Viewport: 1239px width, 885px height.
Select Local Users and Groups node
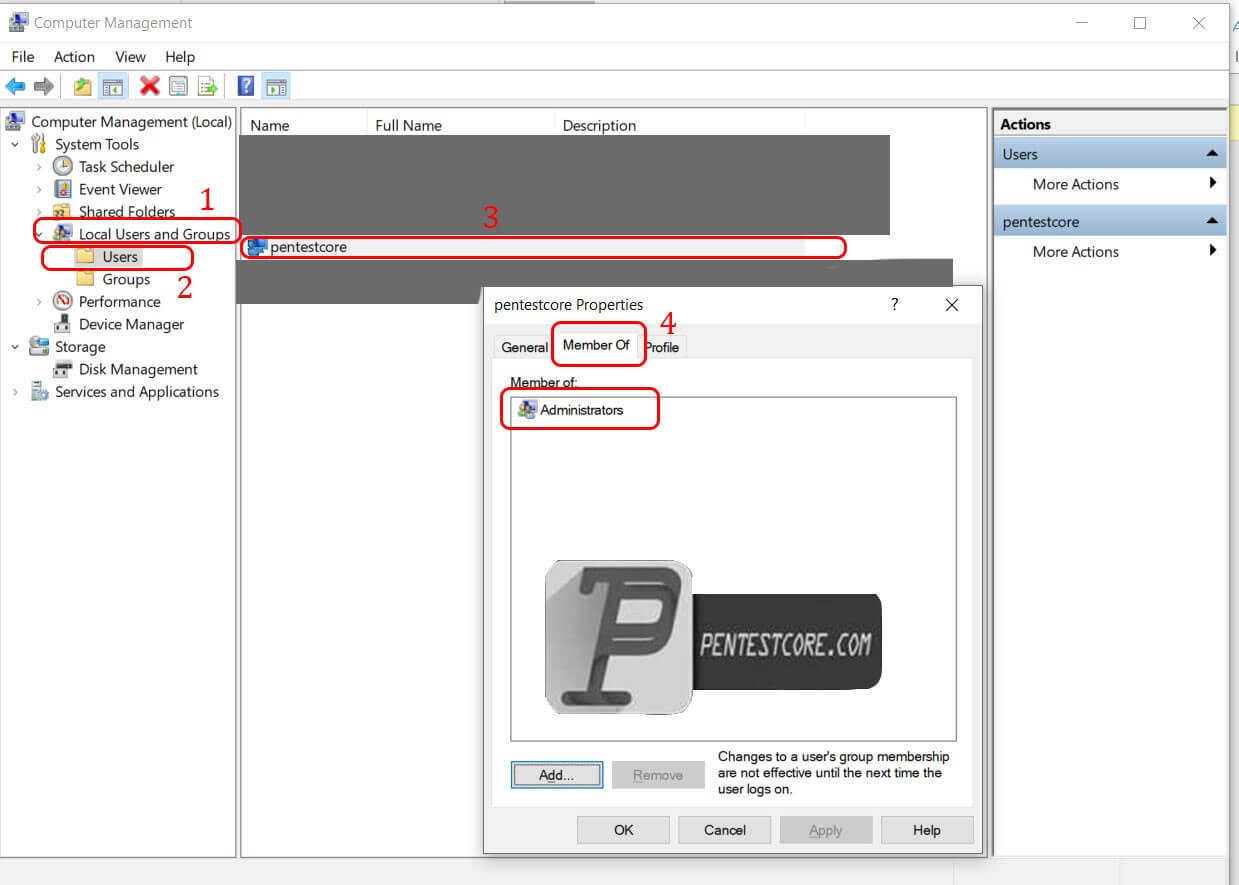click(154, 234)
